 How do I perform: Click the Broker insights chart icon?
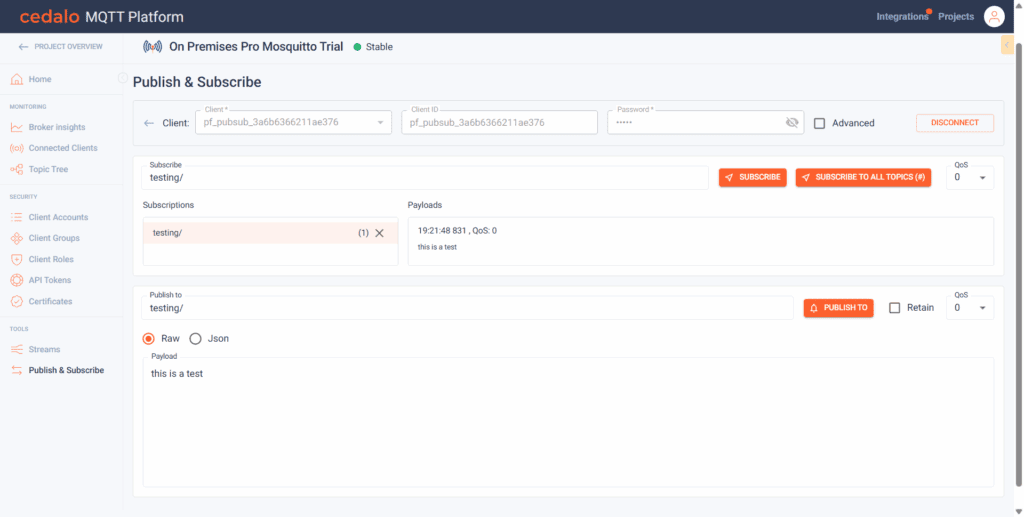tap(17, 127)
